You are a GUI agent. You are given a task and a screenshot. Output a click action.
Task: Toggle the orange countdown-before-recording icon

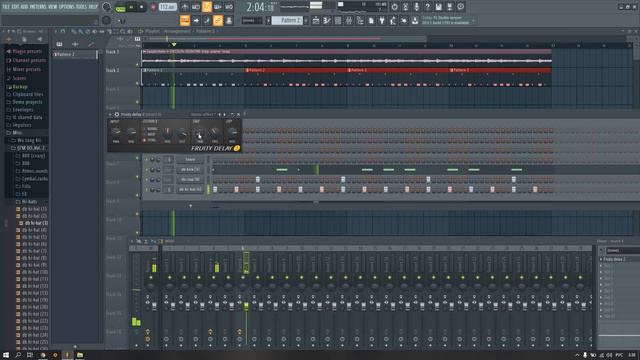point(207,7)
